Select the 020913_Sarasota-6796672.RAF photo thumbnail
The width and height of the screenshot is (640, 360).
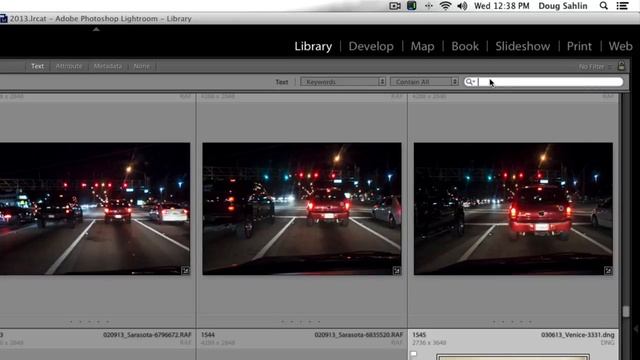pos(95,209)
